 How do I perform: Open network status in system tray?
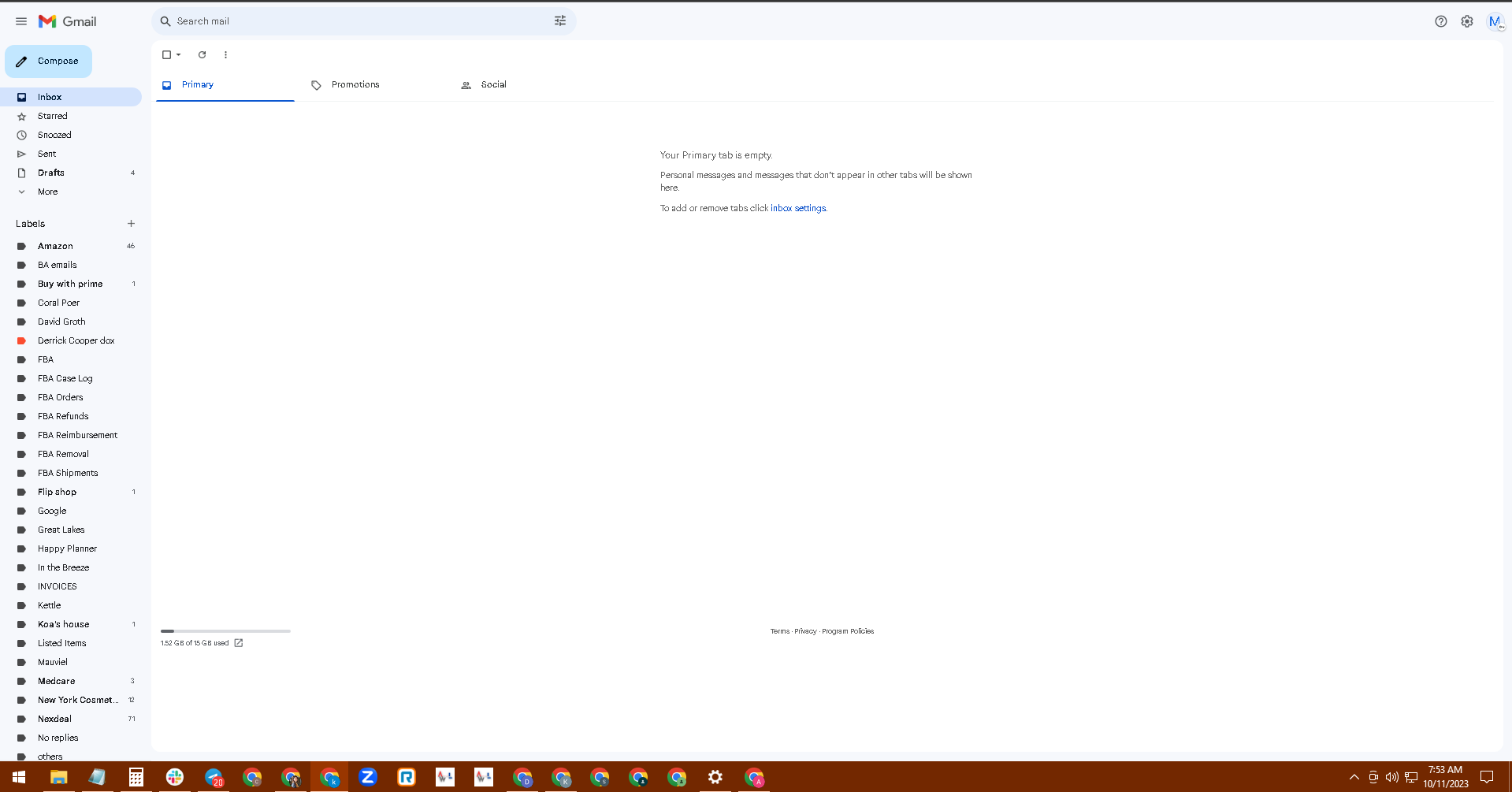click(x=1411, y=777)
